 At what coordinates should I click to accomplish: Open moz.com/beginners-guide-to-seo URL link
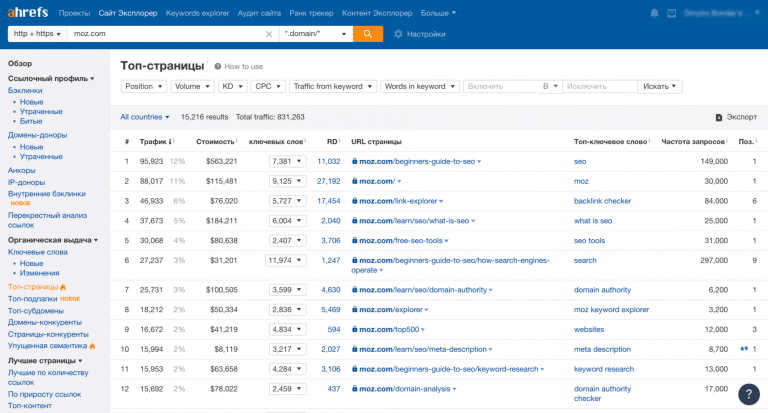417,161
